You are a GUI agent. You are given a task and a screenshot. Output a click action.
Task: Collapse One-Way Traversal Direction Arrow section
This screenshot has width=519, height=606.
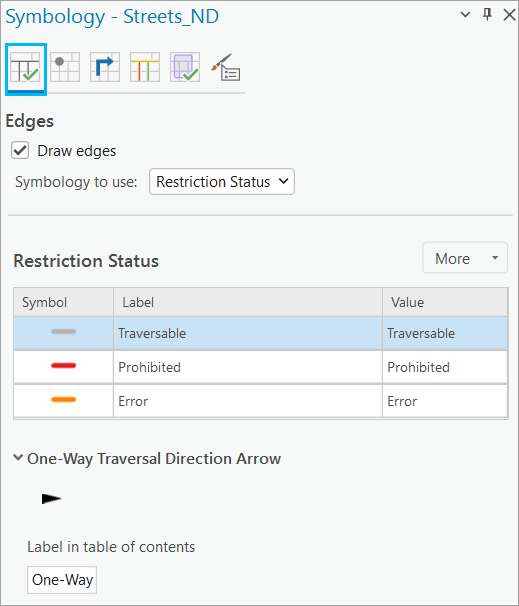click(x=18, y=458)
